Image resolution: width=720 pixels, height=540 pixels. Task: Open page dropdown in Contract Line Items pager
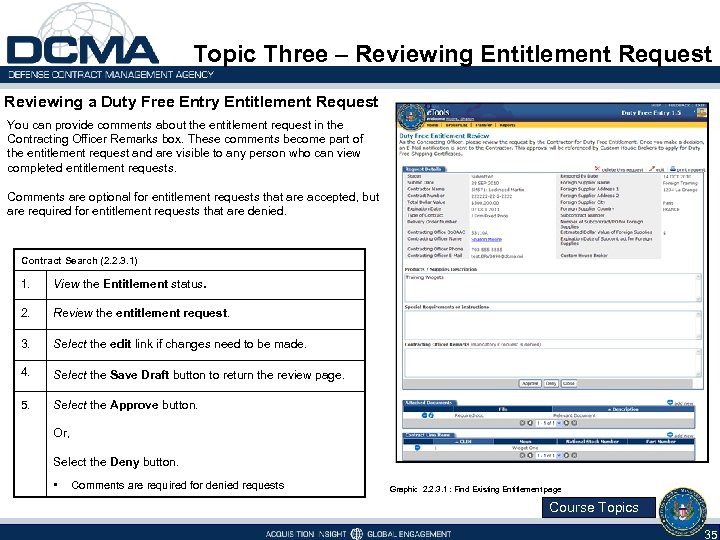click(549, 455)
